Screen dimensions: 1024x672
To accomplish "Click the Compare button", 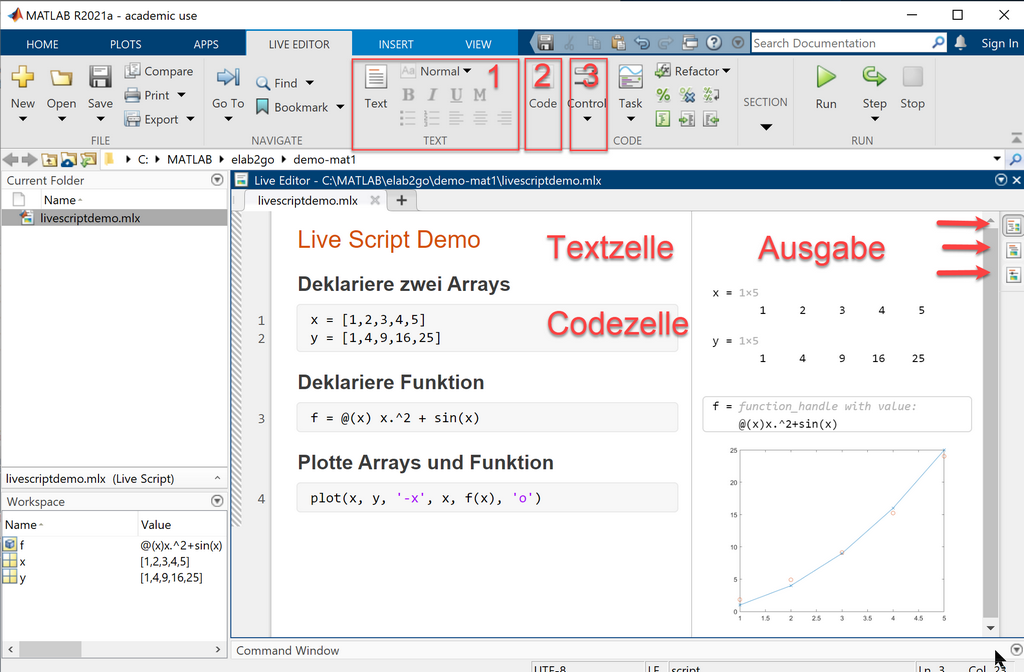I will click(159, 71).
